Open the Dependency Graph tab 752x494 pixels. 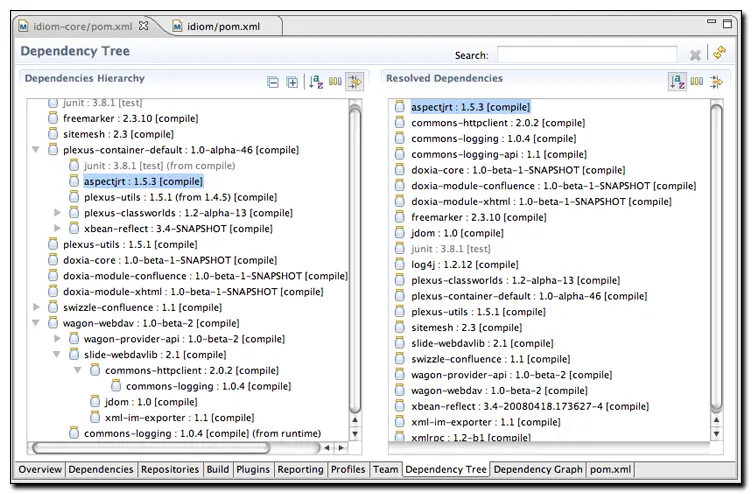coord(538,470)
